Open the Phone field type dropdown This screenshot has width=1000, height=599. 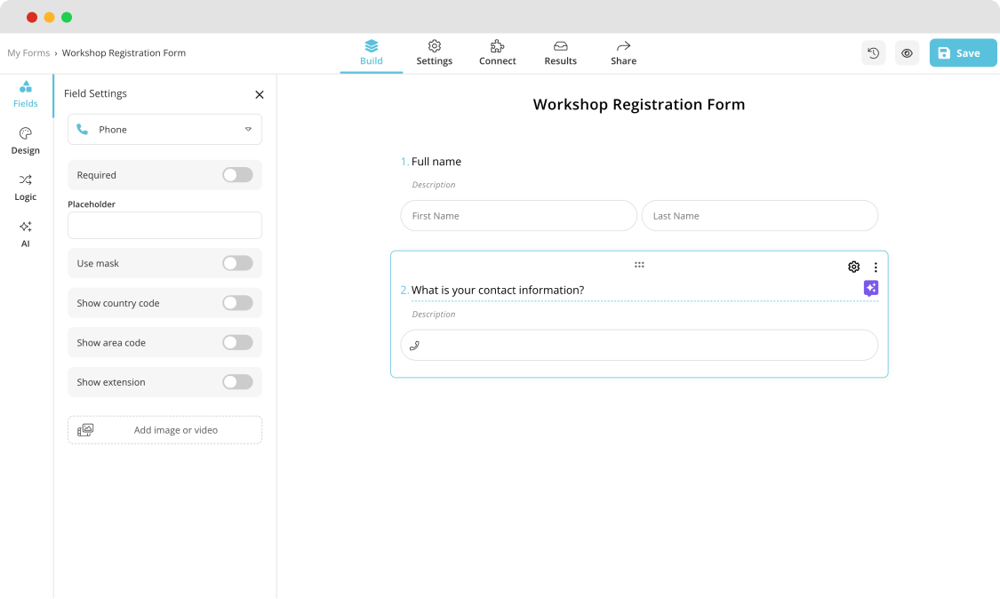click(x=164, y=129)
